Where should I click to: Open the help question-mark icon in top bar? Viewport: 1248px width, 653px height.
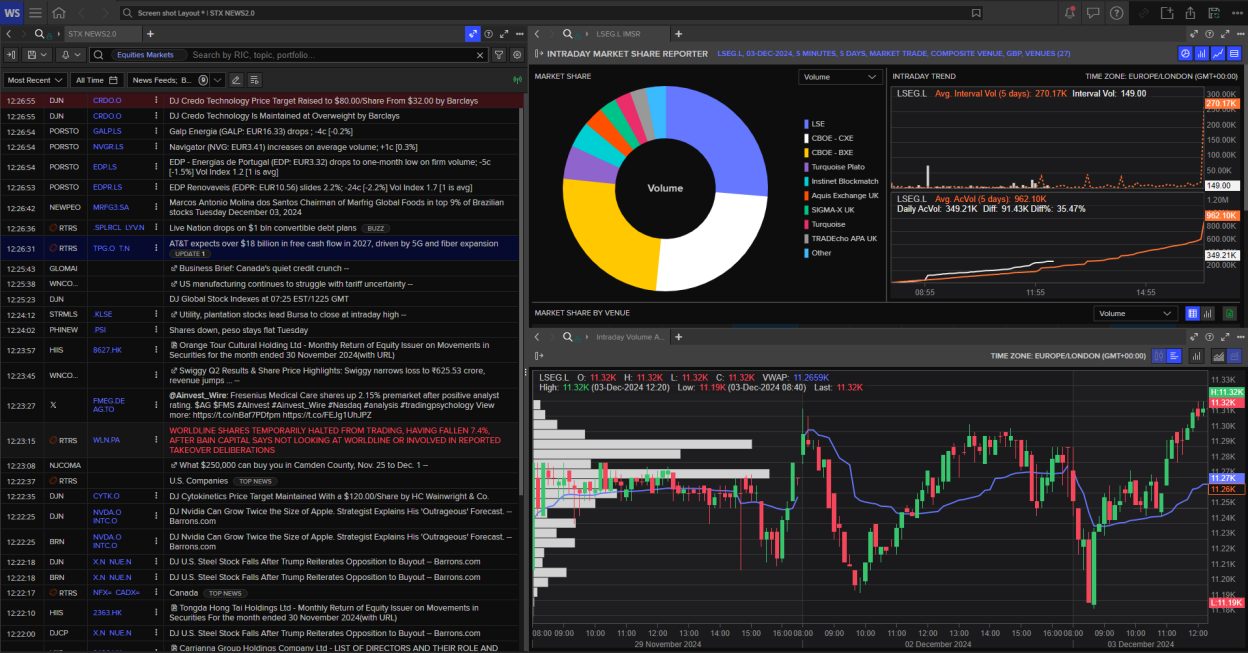point(1116,12)
